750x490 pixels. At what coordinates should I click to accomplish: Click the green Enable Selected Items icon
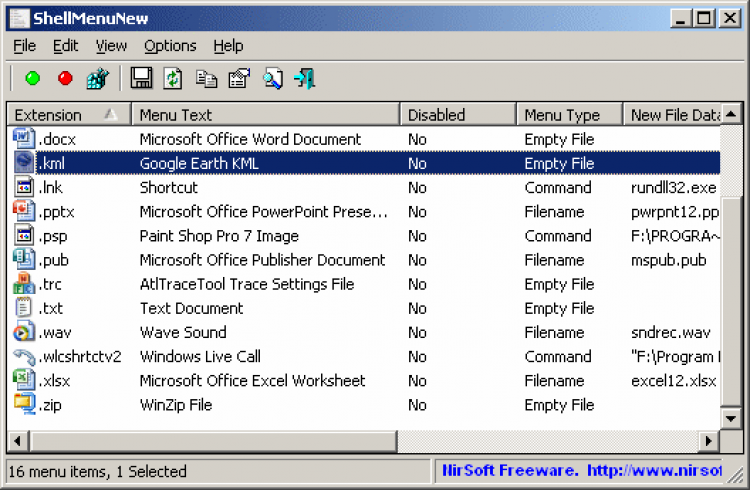point(33,78)
